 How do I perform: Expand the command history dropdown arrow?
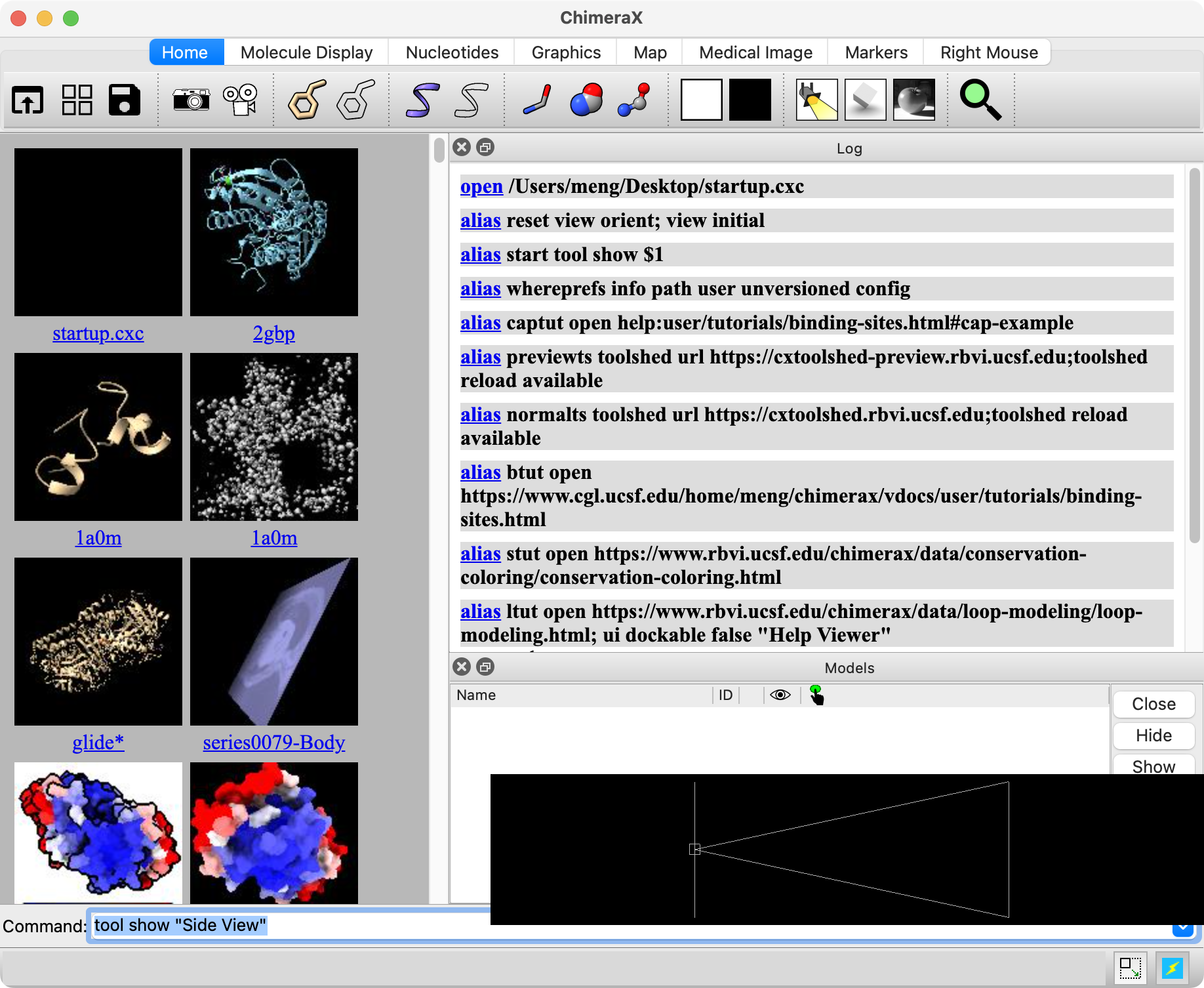pyautogui.click(x=1182, y=930)
